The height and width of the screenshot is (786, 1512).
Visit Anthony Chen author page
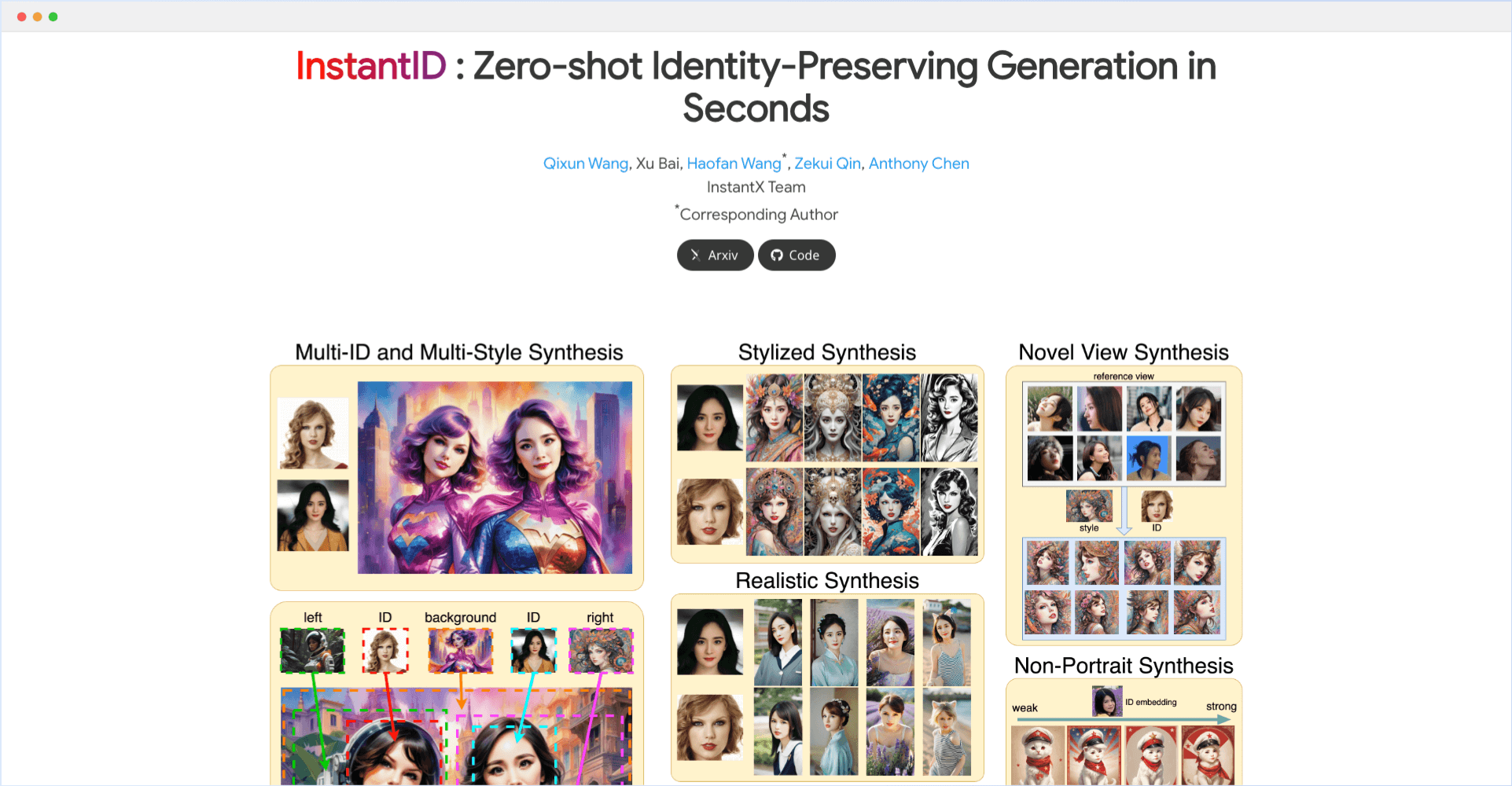pyautogui.click(x=918, y=163)
